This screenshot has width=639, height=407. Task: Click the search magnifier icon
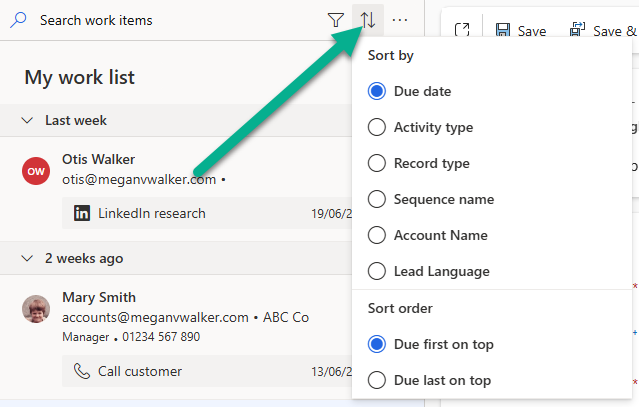click(19, 20)
